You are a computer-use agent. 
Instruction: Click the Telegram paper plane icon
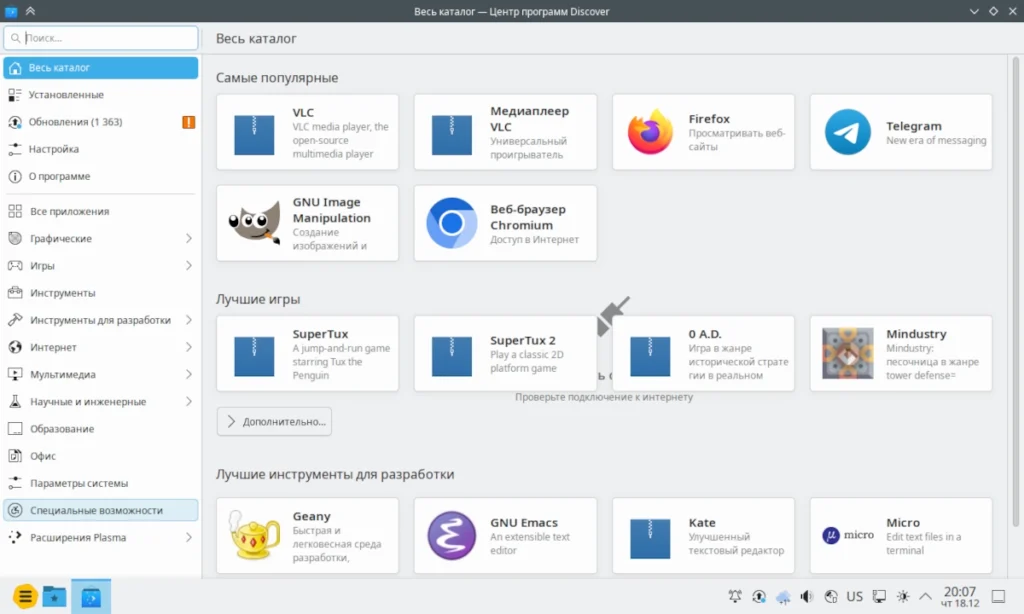pyautogui.click(x=847, y=132)
